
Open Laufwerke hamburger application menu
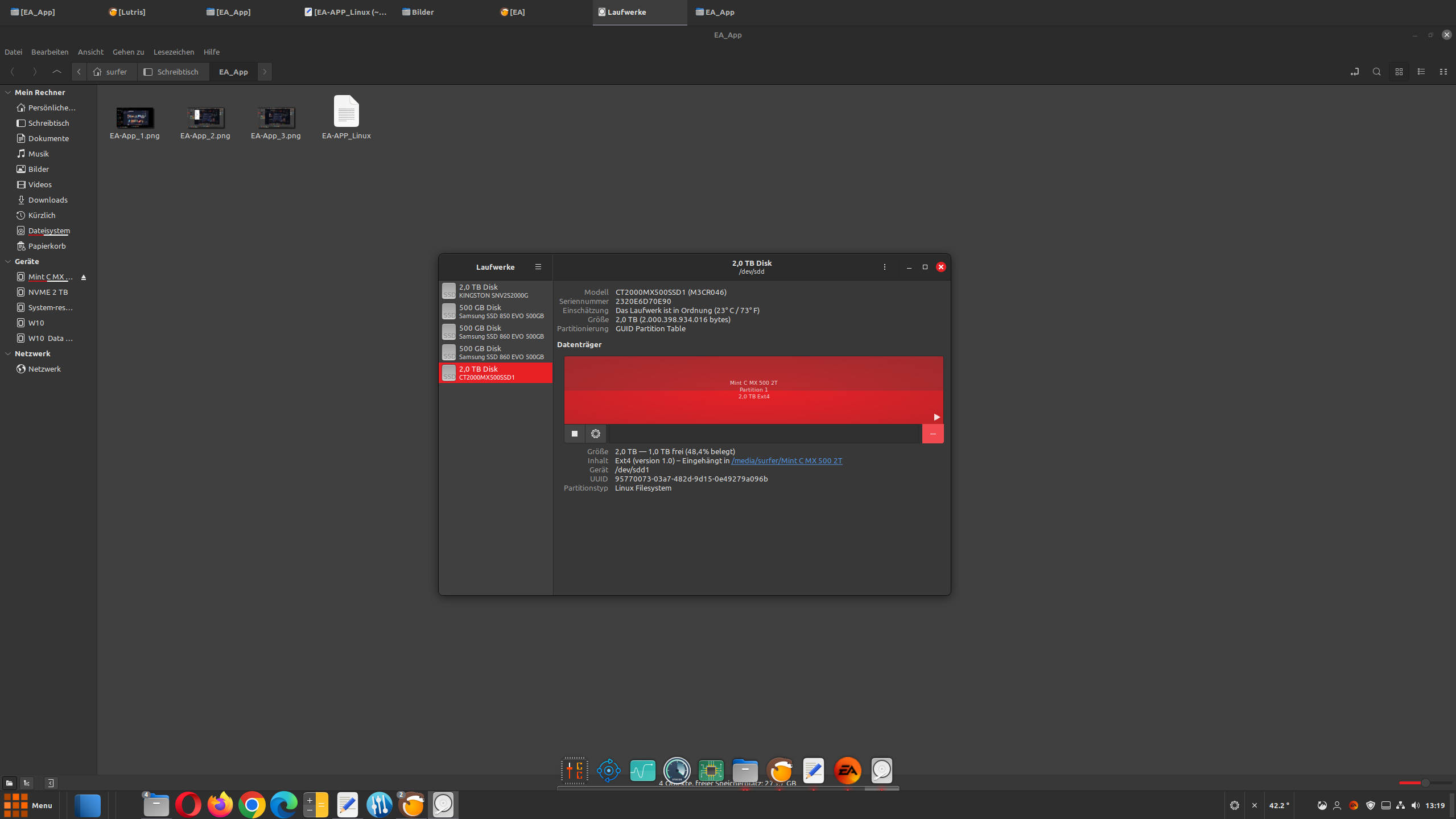click(x=538, y=267)
